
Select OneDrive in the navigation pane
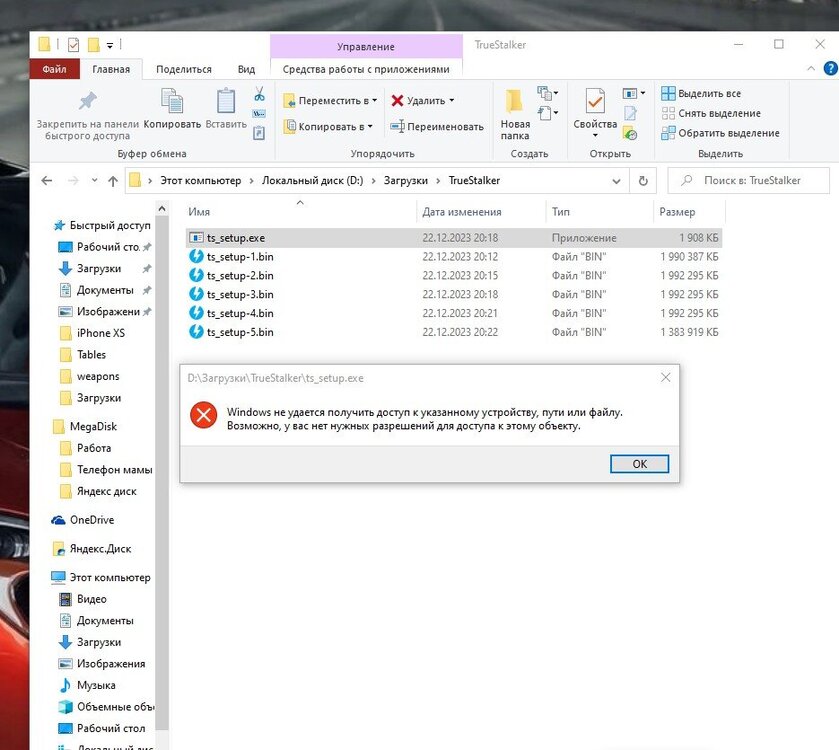(82, 520)
